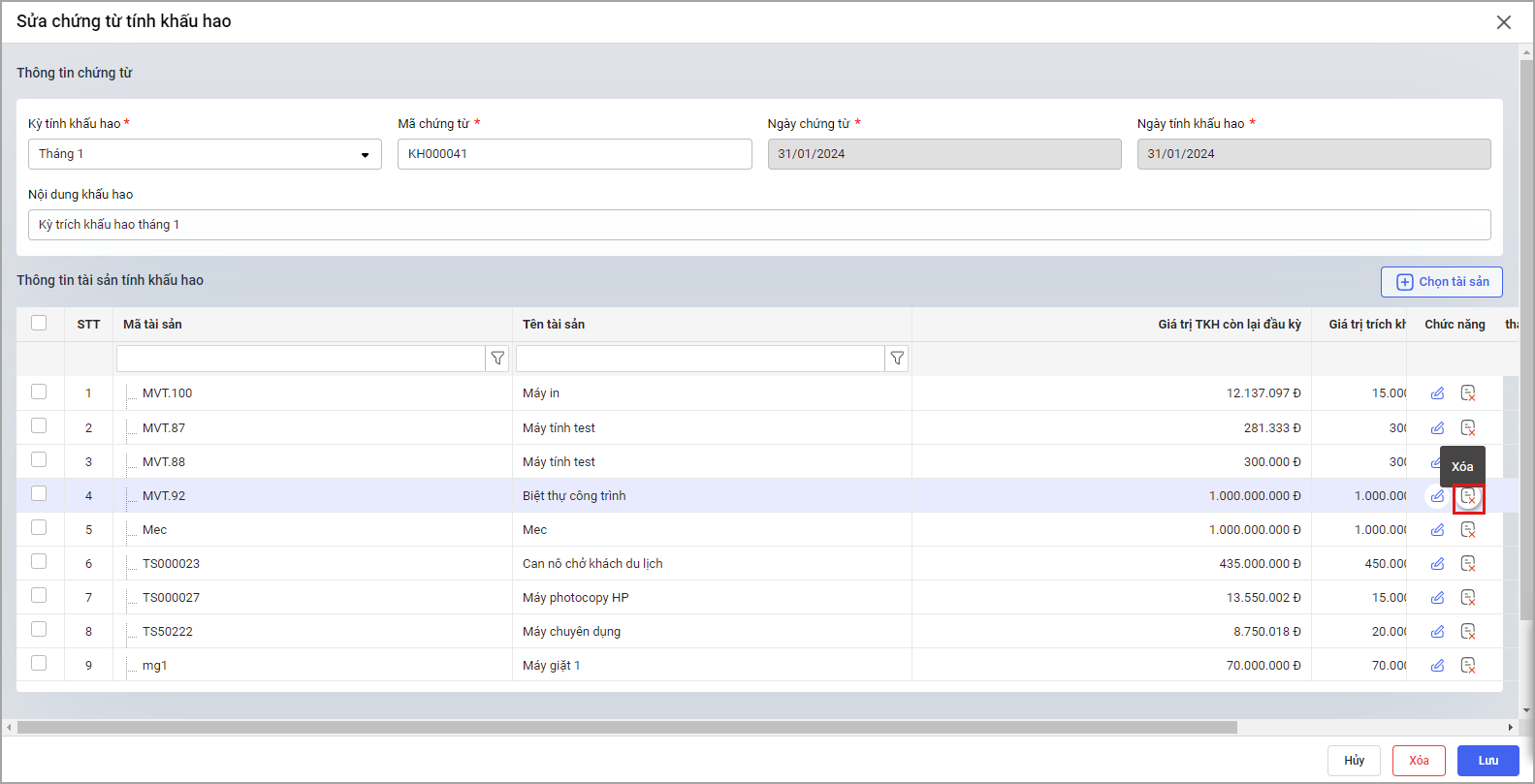Click the Hủy button
This screenshot has height=784, width=1535.
click(1354, 761)
